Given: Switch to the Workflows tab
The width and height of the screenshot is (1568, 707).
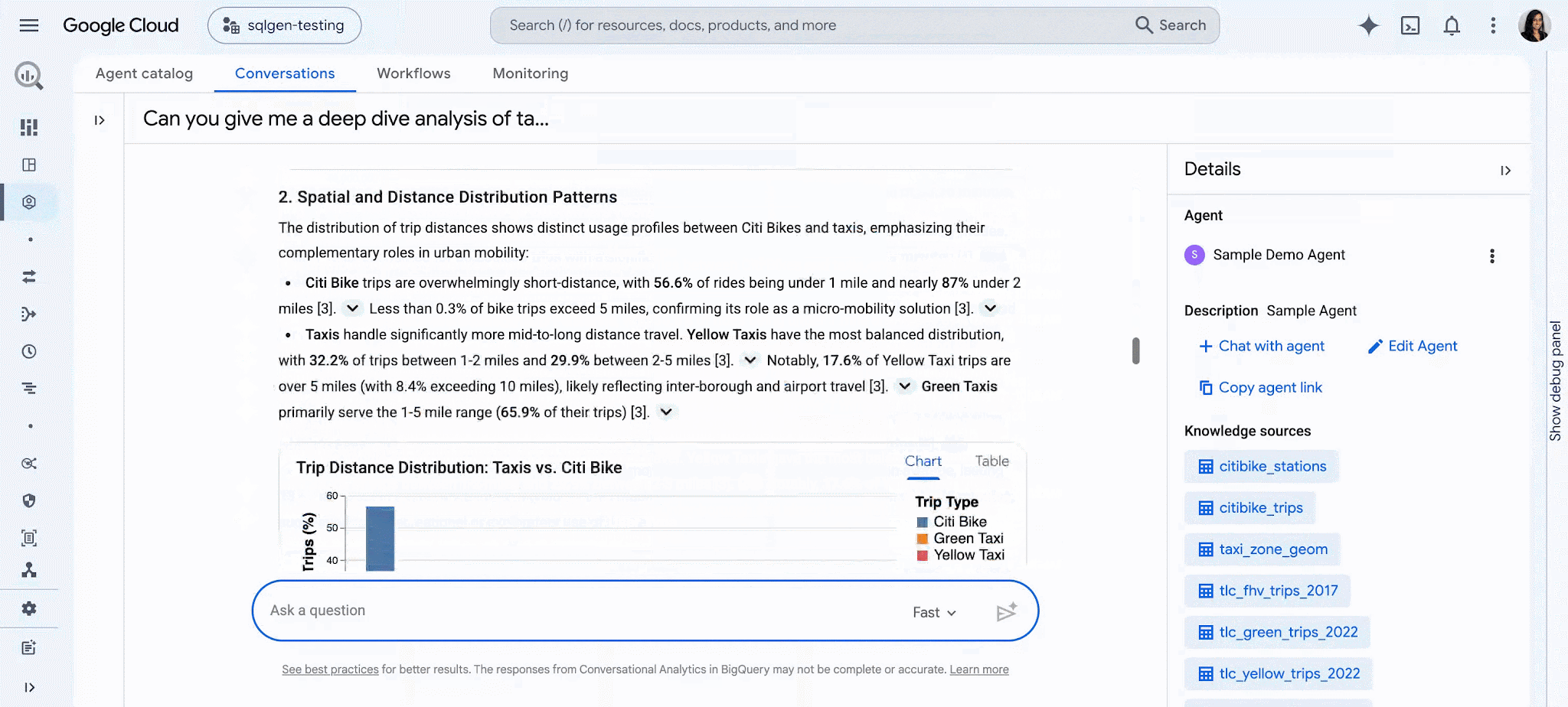Looking at the screenshot, I should click(x=413, y=73).
